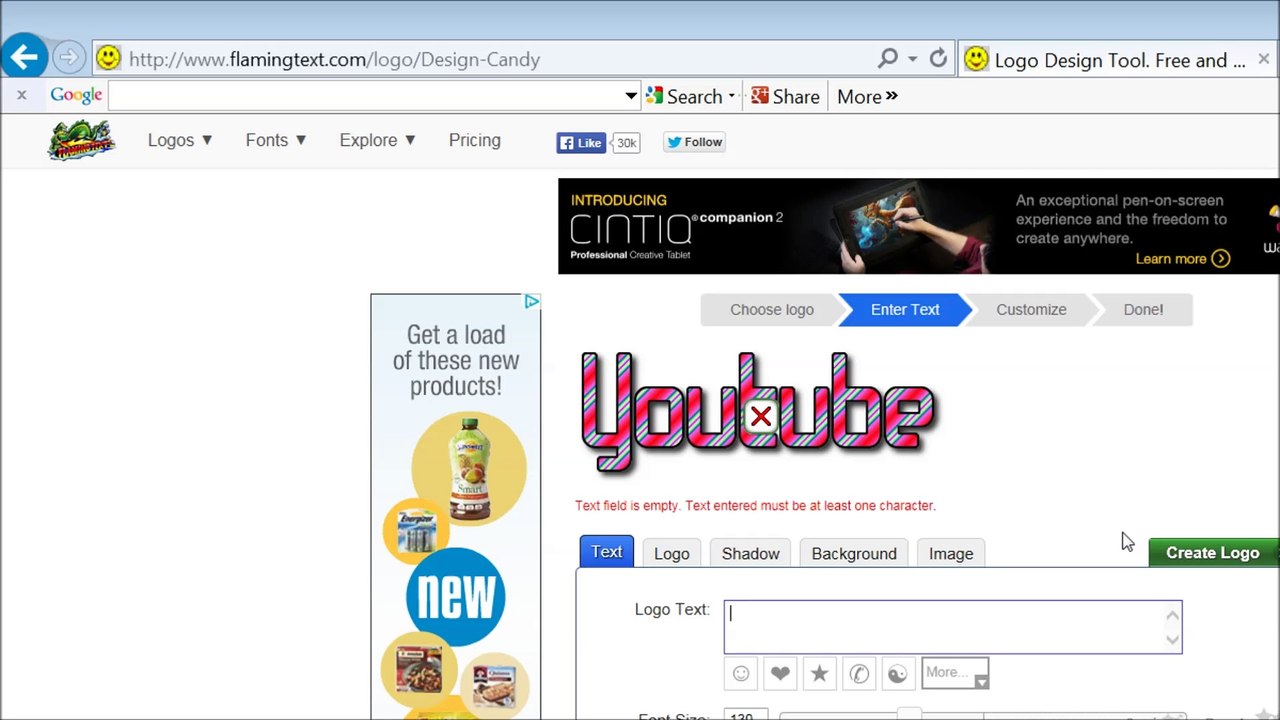
Task: Click the scroll down arrow in Logo Text box
Action: pyautogui.click(x=1172, y=640)
